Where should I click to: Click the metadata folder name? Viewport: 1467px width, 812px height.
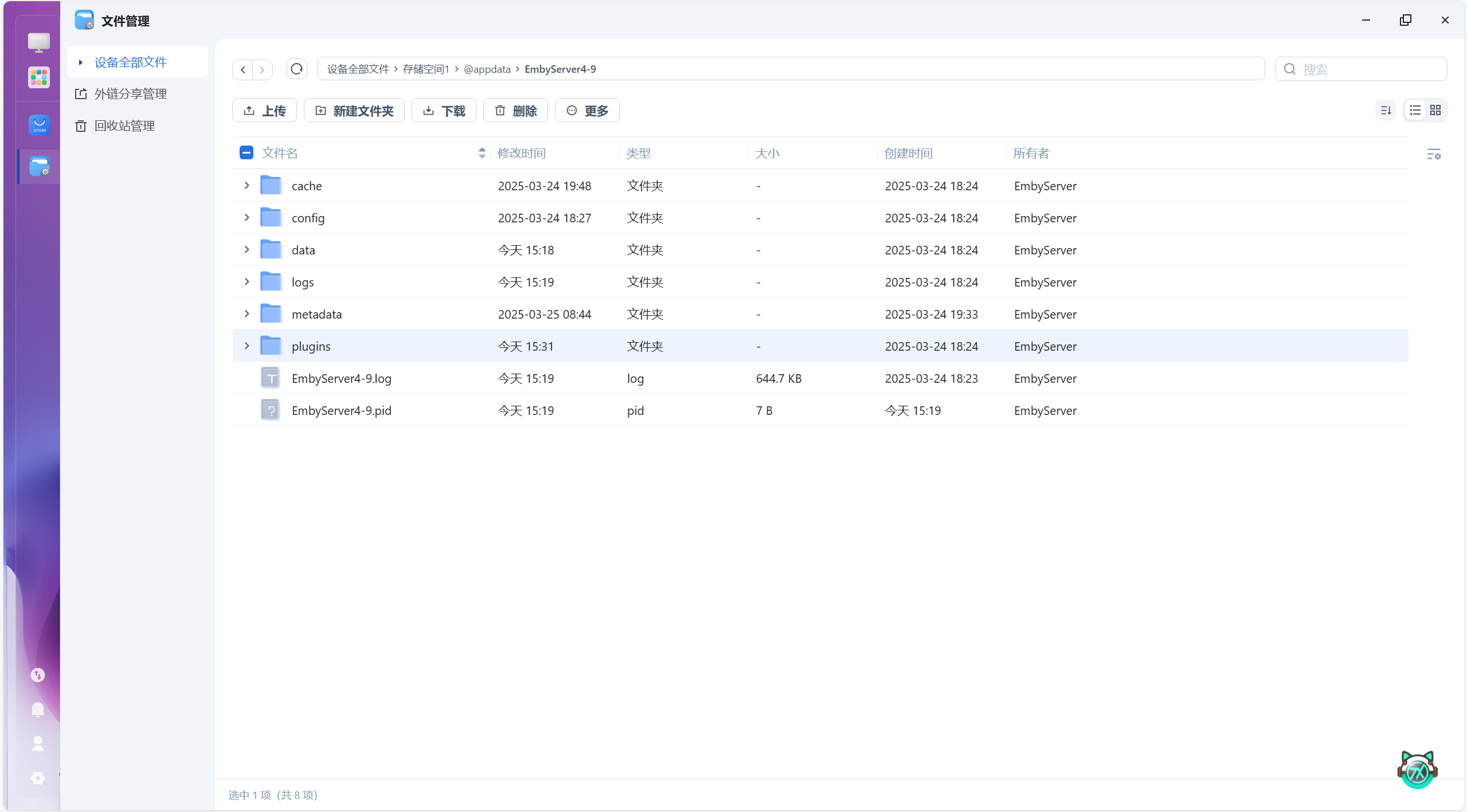pyautogui.click(x=316, y=314)
